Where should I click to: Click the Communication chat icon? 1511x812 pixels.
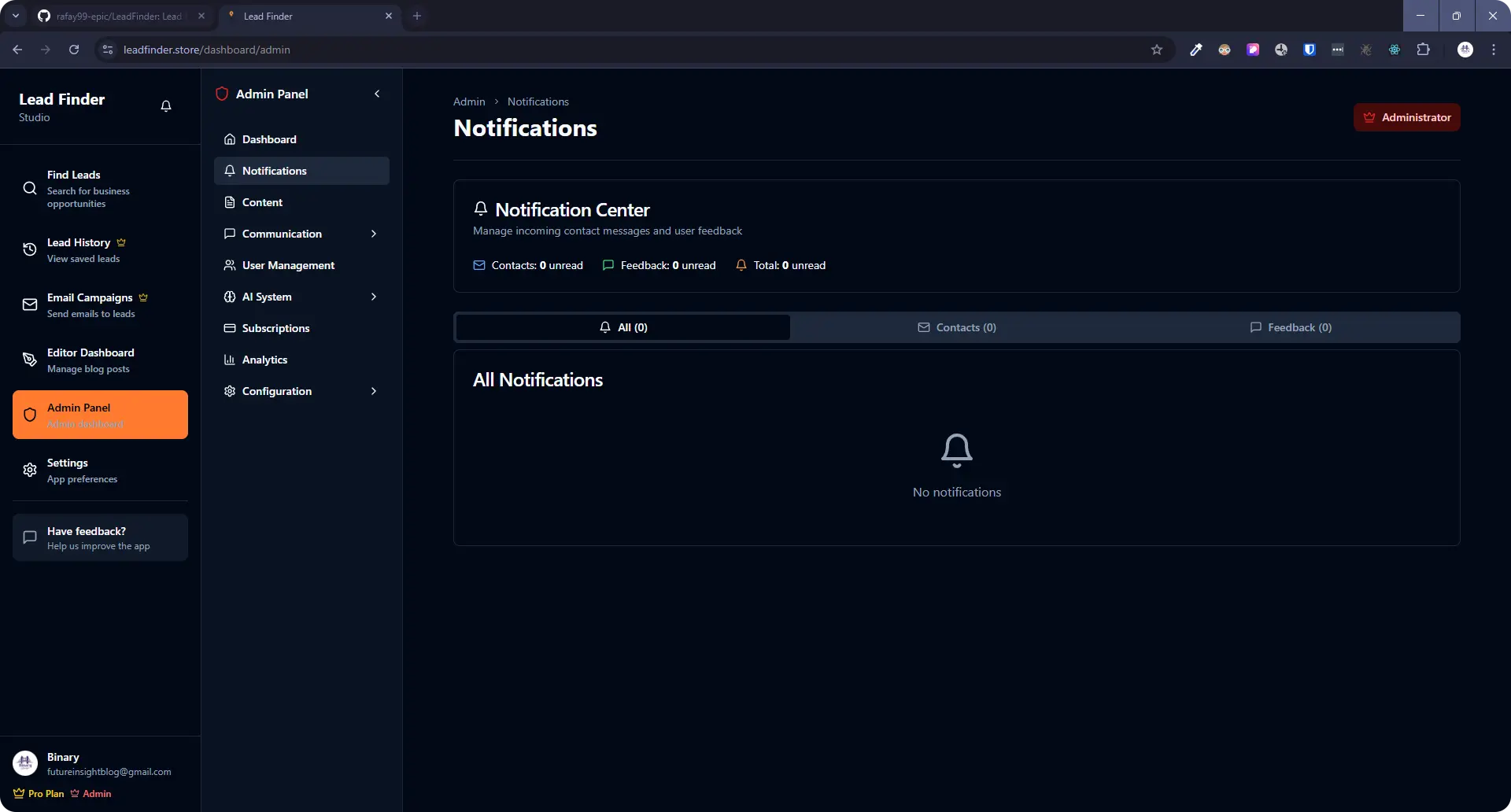coord(230,234)
